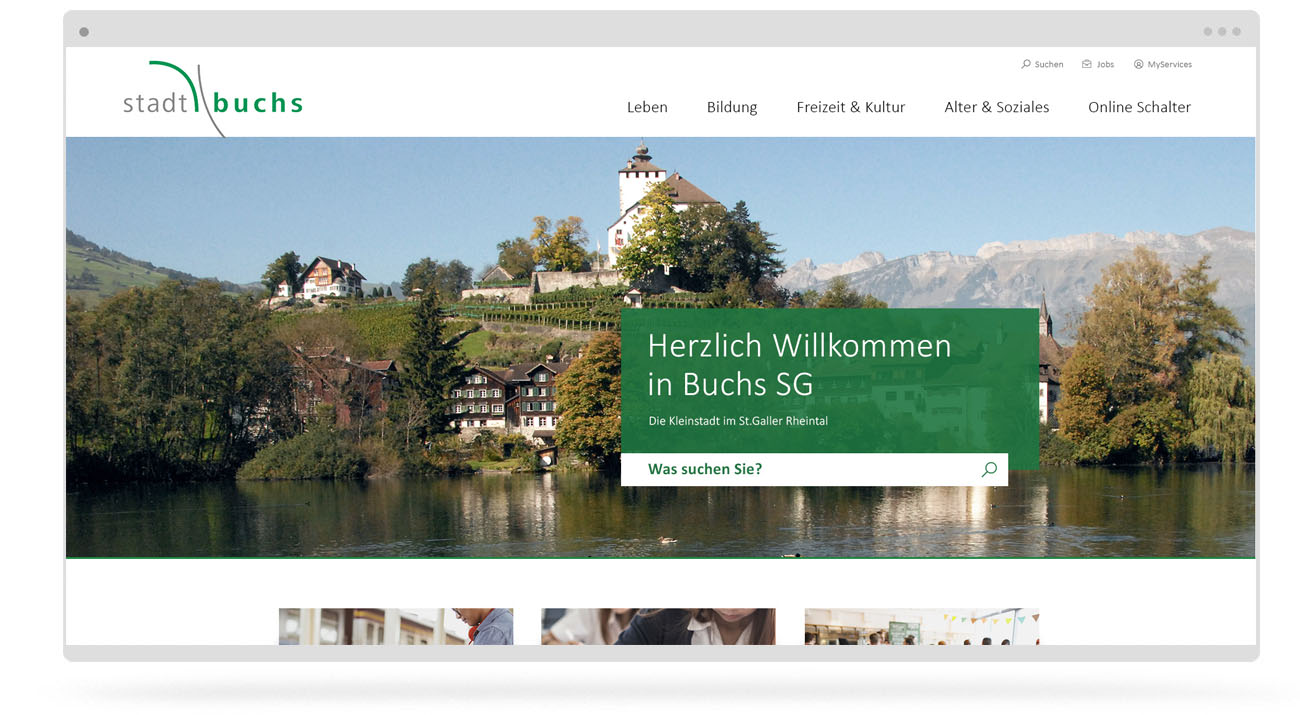Click the 'Herzlich Willkommen in Buchs SG' heading

[799, 364]
